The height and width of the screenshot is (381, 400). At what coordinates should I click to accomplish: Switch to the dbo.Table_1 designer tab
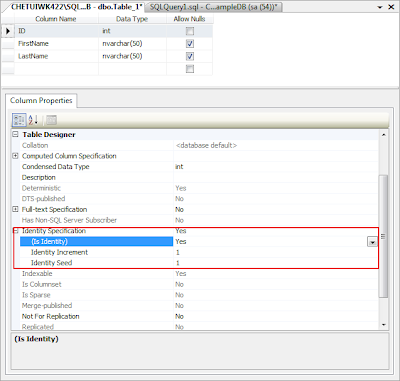pyautogui.click(x=77, y=7)
